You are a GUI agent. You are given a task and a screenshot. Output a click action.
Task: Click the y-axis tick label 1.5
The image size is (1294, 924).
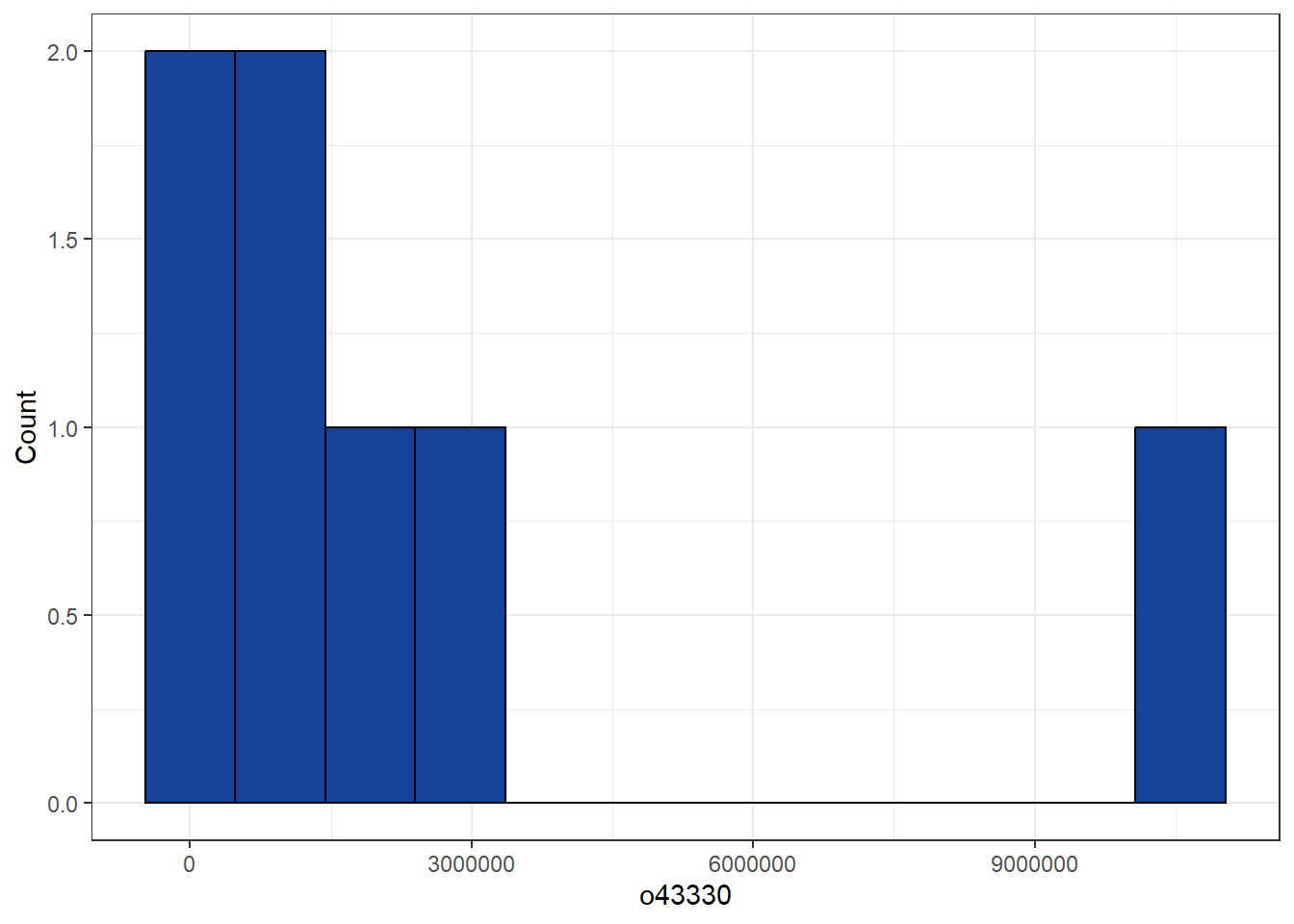(63, 240)
